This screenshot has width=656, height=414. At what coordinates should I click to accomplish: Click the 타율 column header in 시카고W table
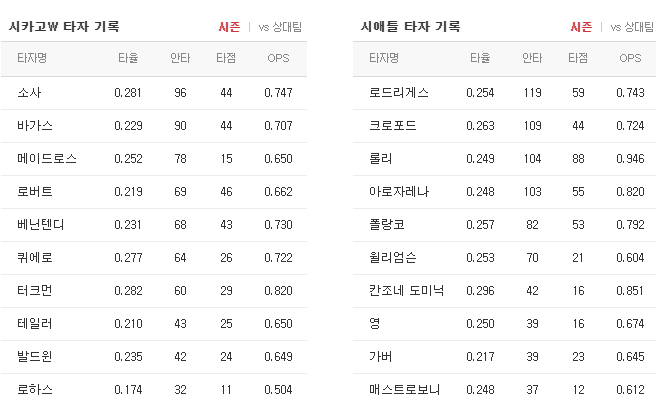tap(128, 58)
